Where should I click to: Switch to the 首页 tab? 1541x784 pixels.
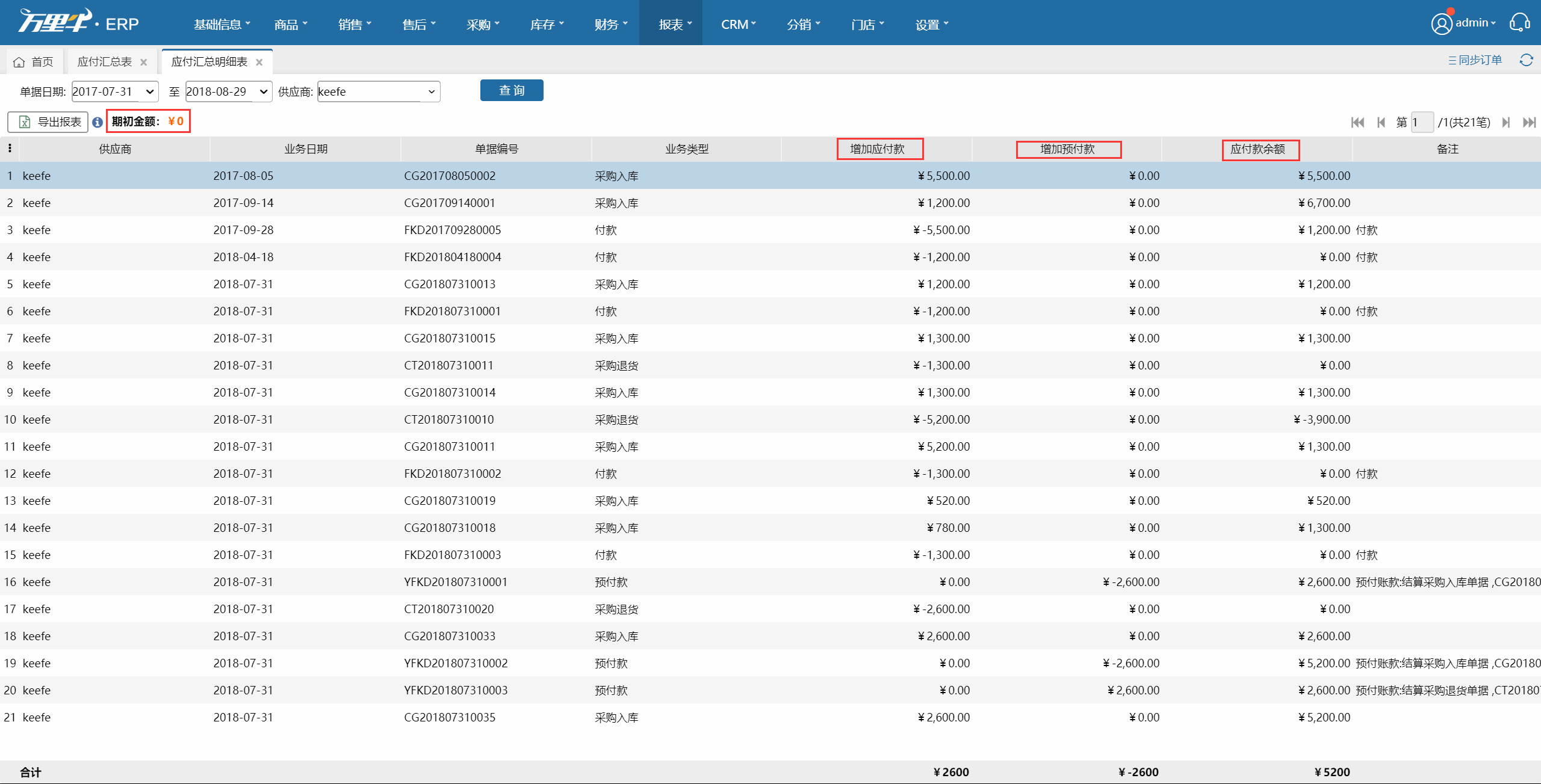point(34,62)
